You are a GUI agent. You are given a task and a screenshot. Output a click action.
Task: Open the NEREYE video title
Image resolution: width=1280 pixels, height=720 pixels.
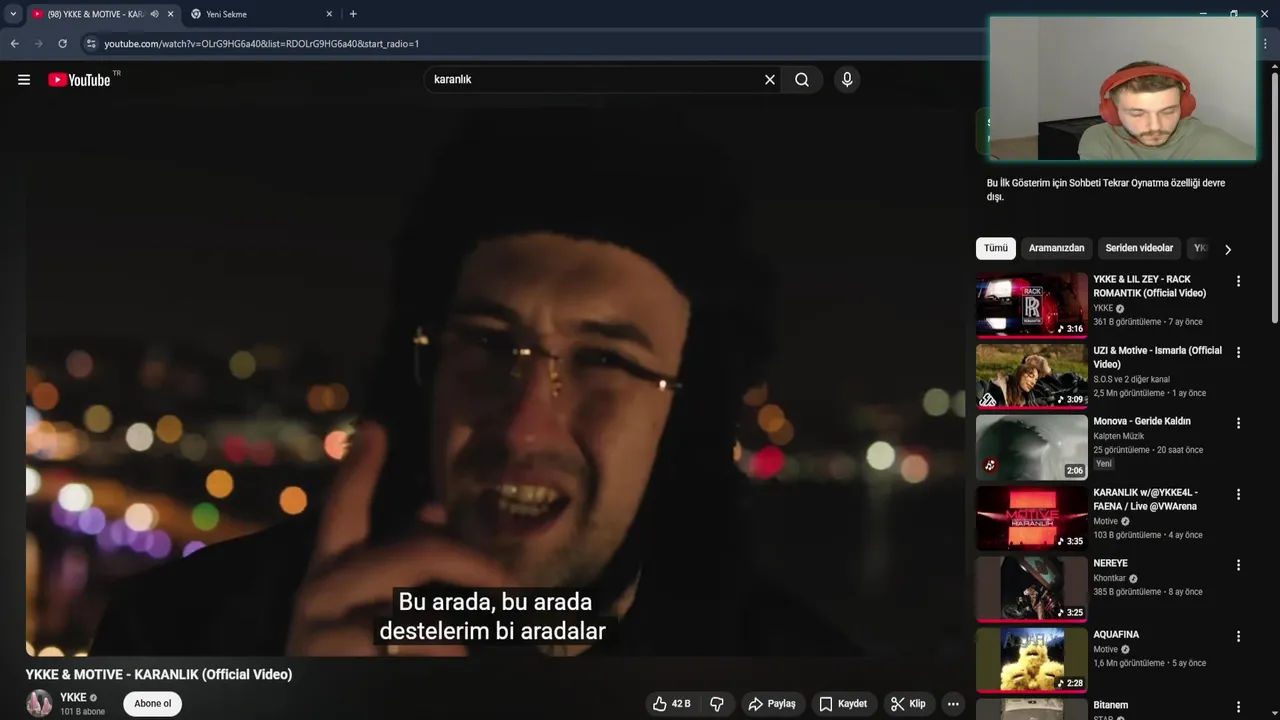click(1110, 564)
